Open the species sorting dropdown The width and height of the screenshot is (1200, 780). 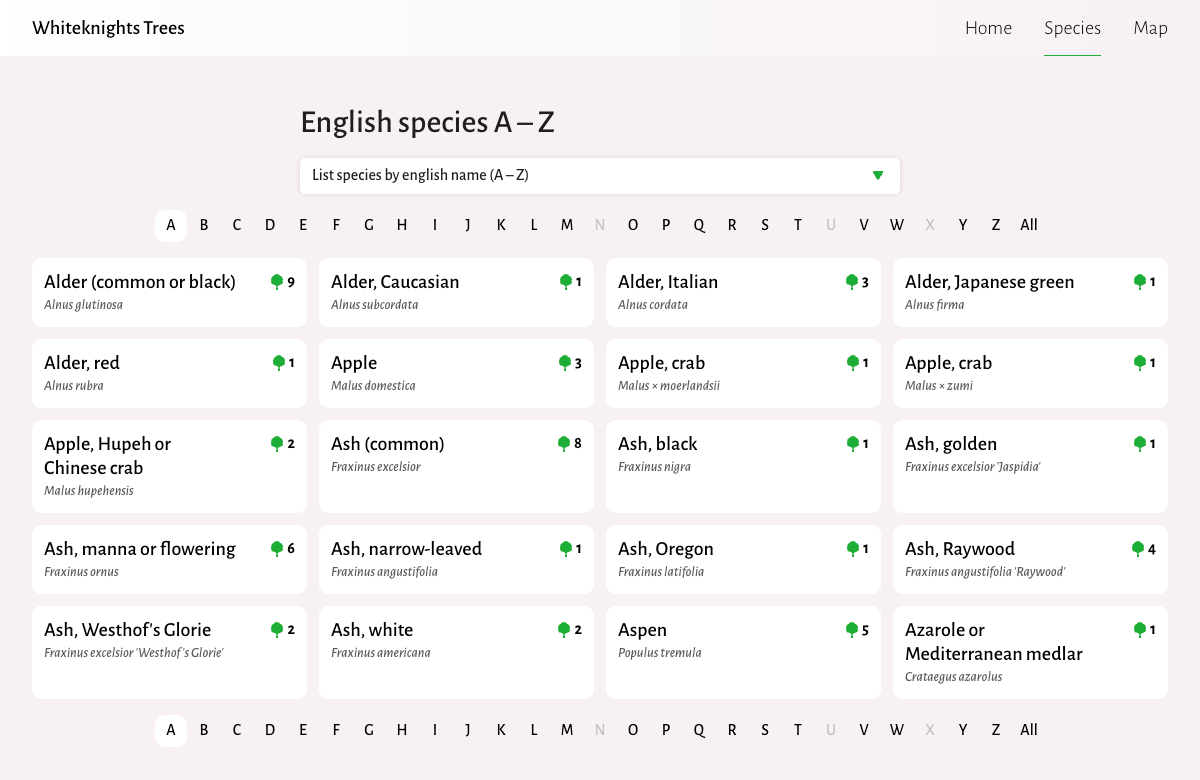pyautogui.click(x=600, y=175)
